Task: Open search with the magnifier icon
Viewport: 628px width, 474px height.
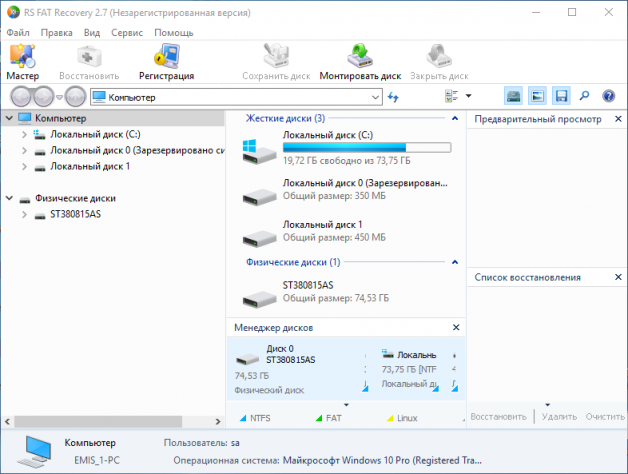Action: [584, 96]
